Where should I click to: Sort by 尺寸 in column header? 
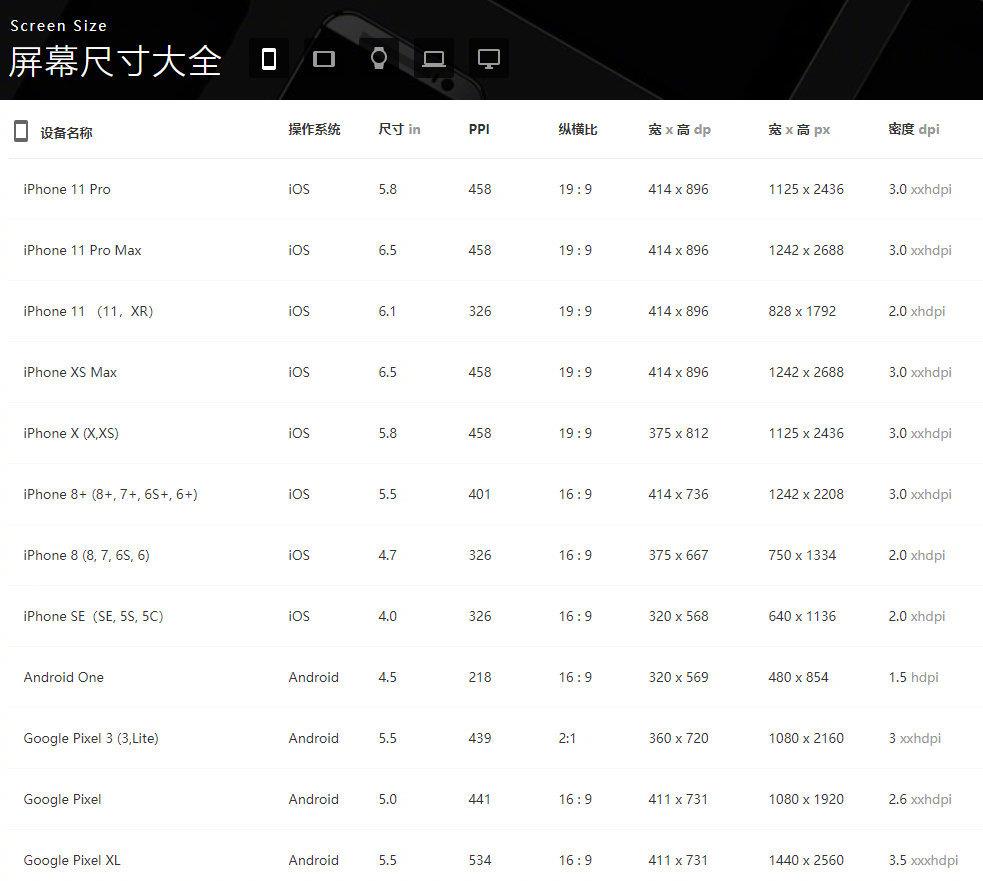tap(399, 129)
